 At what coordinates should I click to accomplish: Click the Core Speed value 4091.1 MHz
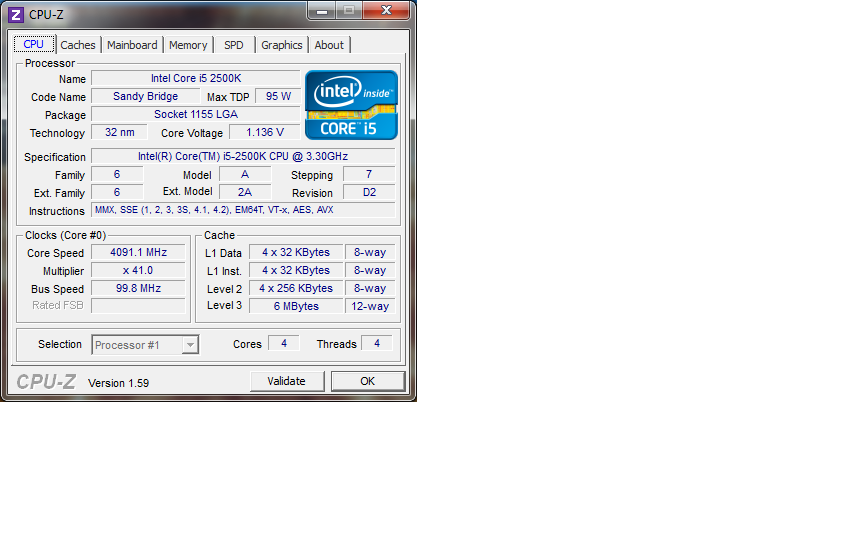pos(138,252)
